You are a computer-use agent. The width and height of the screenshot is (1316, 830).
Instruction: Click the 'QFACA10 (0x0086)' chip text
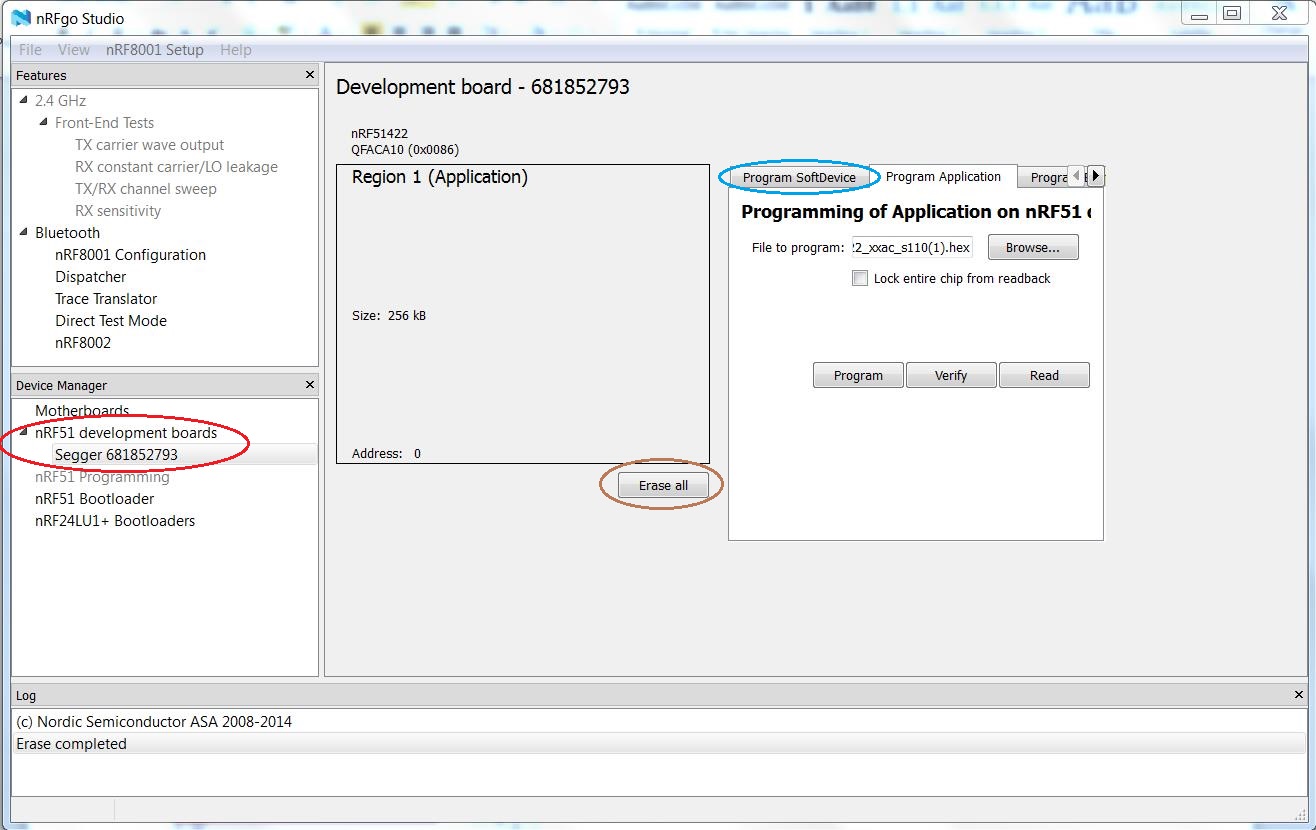pos(405,150)
